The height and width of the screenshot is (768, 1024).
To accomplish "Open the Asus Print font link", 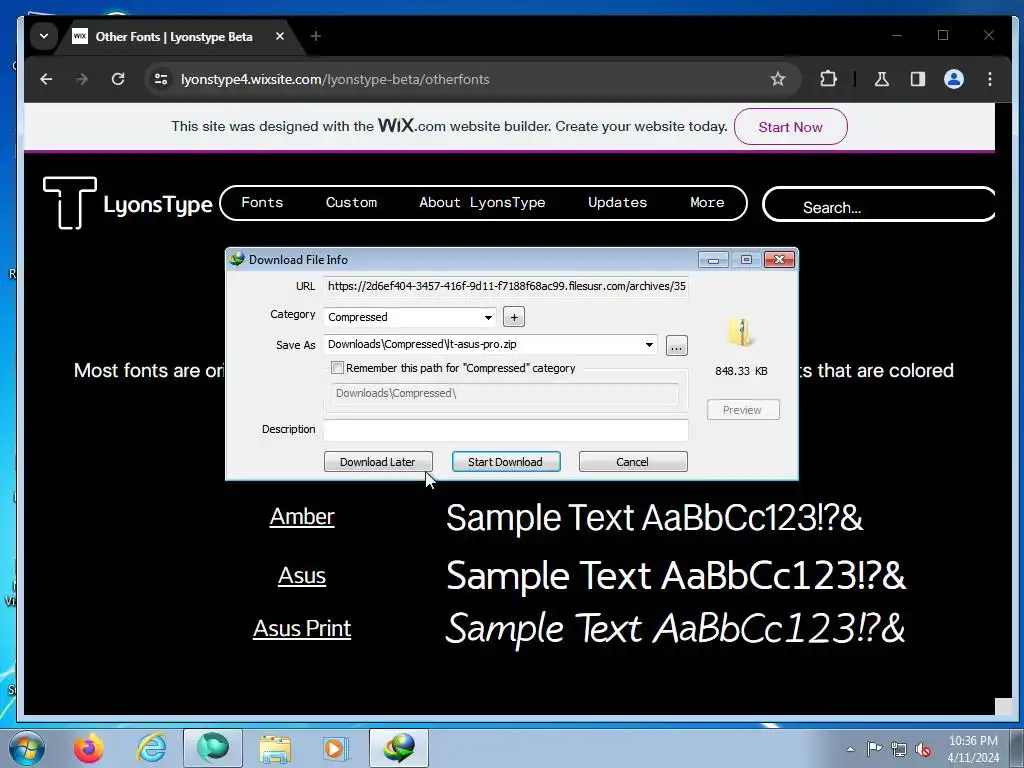I will click(302, 628).
